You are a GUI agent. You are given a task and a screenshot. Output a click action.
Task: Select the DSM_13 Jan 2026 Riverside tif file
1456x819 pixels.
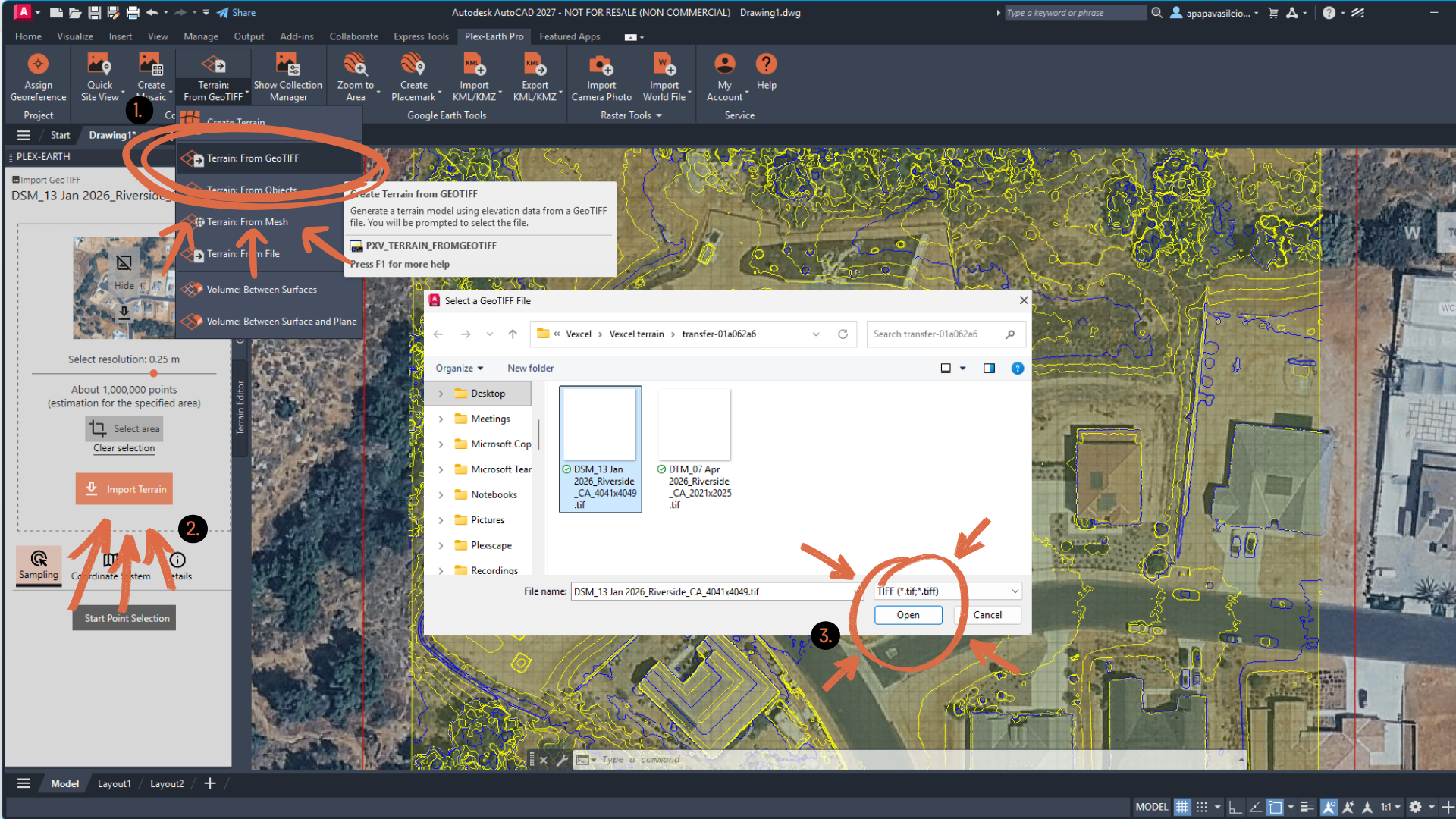601,449
